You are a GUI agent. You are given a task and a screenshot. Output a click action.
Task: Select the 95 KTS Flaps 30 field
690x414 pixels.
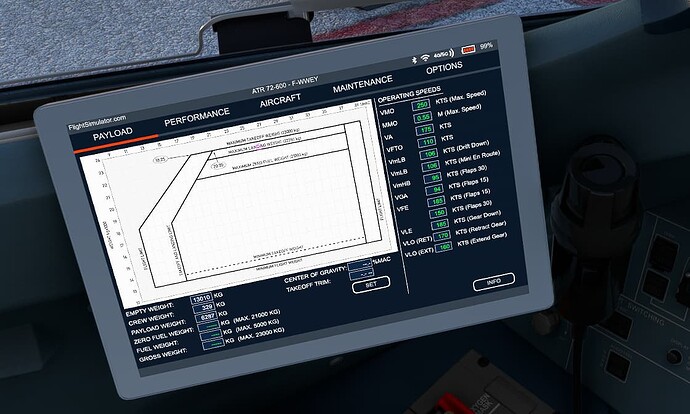point(433,178)
